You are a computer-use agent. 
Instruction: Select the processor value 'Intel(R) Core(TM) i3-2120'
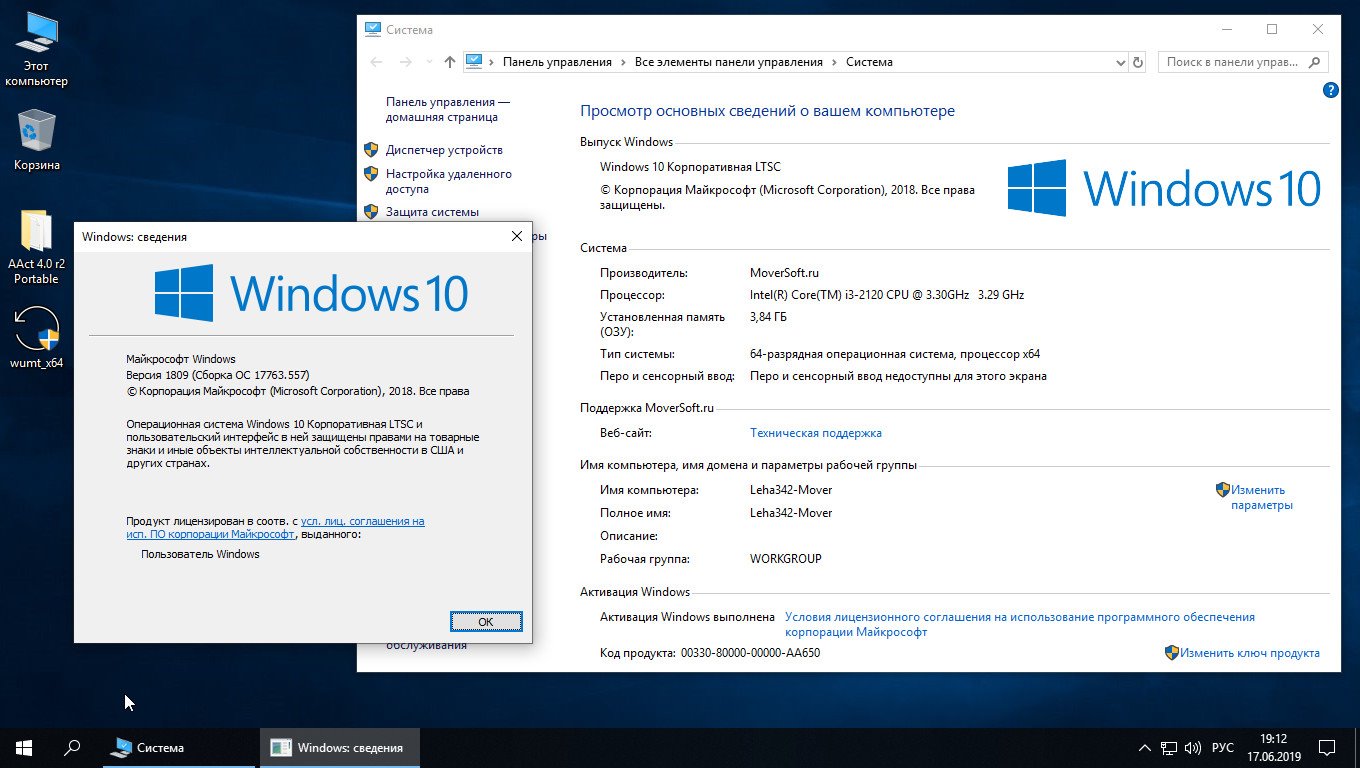(887, 295)
